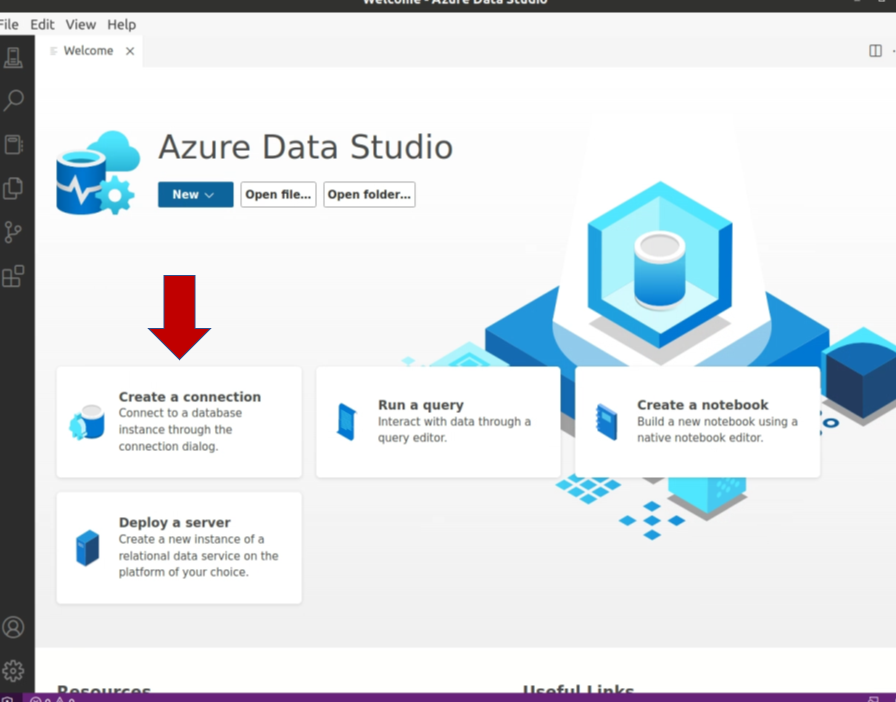
Task: Expand the New dropdown button
Action: coord(195,194)
